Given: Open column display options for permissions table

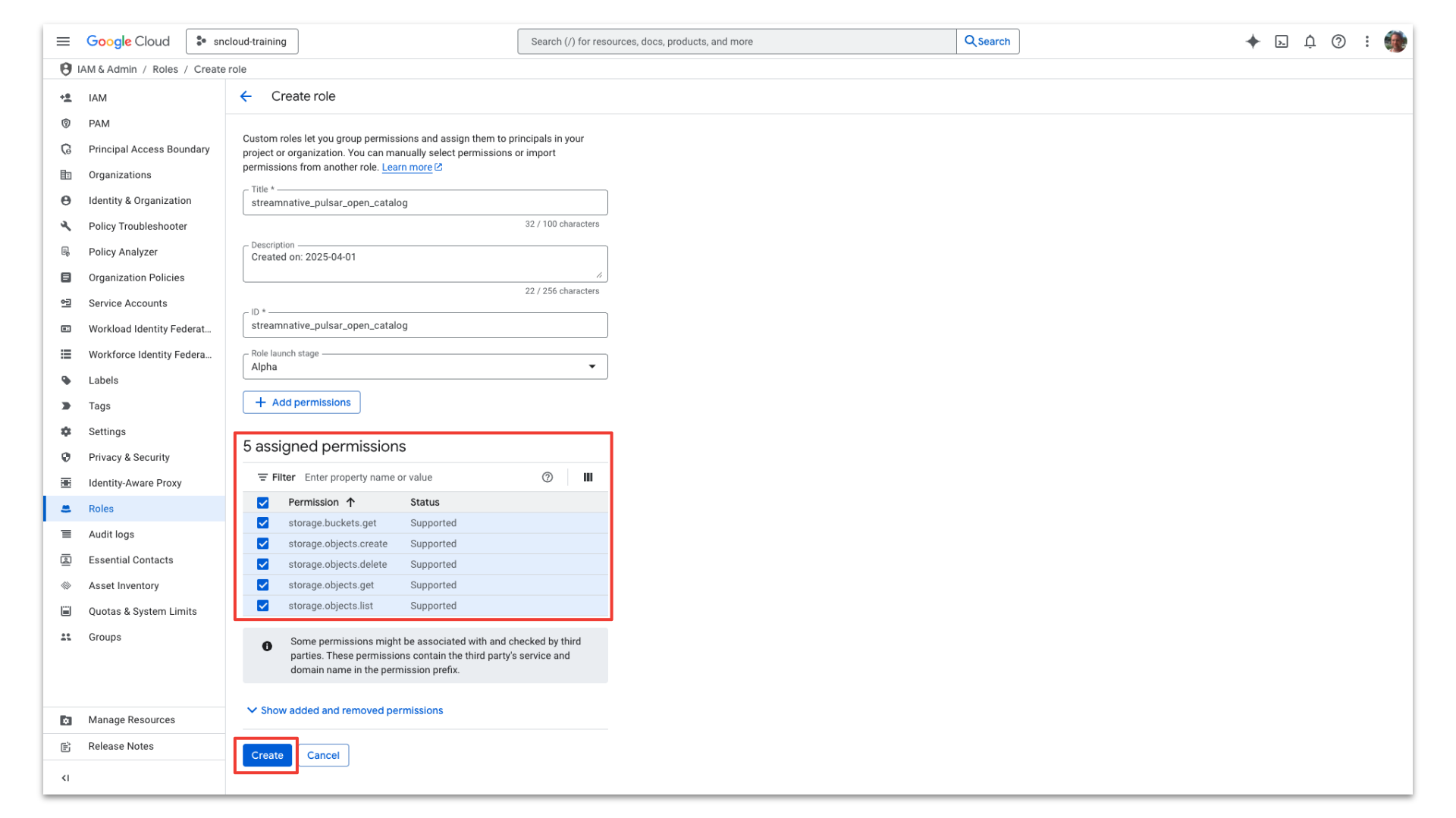Looking at the screenshot, I should click(x=588, y=477).
